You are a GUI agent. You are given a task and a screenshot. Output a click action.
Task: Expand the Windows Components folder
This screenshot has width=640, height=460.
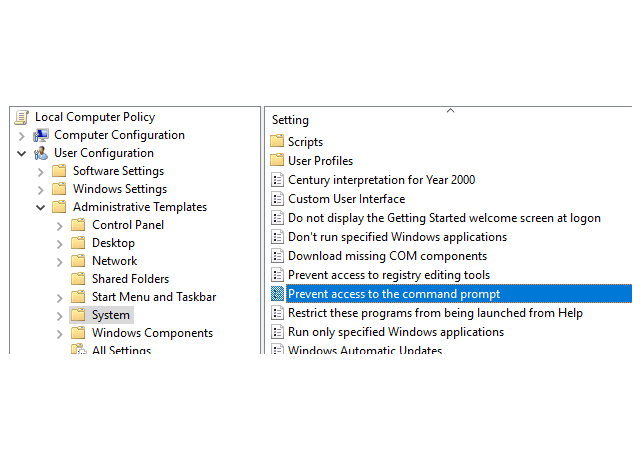pos(60,333)
